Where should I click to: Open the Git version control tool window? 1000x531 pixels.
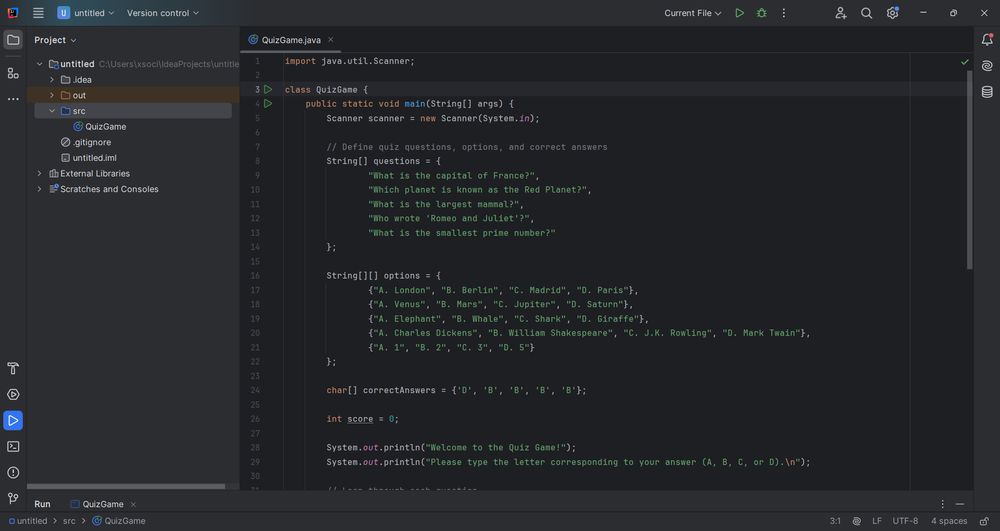(x=13, y=498)
